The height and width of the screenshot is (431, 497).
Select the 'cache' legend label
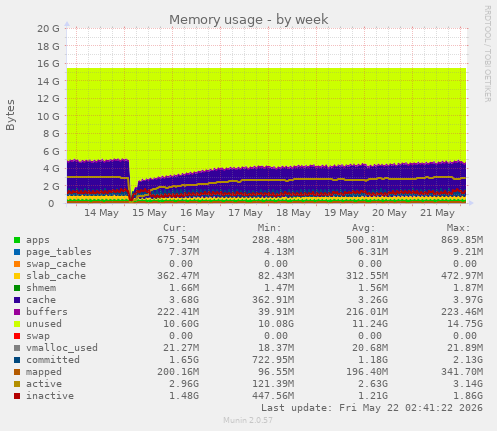[x=41, y=300]
